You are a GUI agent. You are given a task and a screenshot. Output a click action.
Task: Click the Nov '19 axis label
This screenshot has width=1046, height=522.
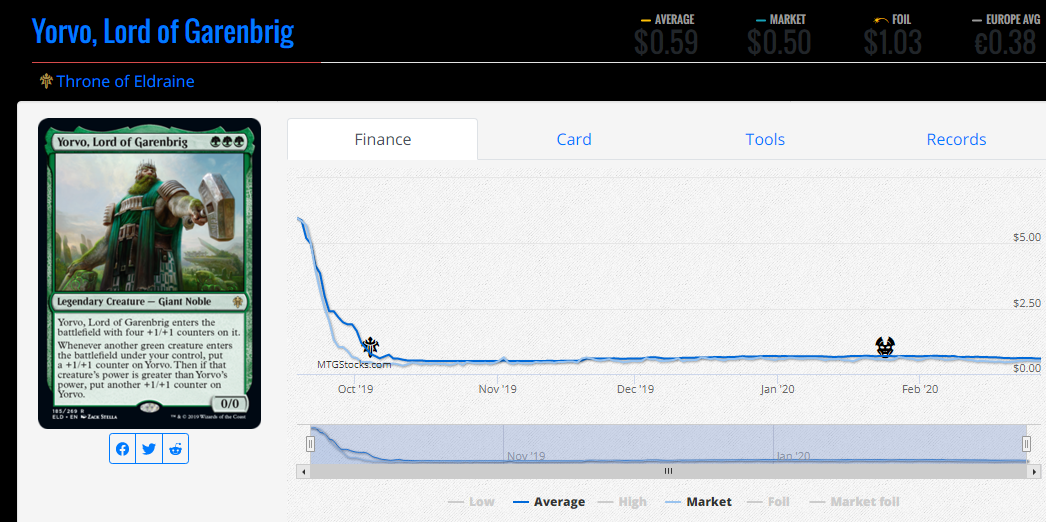498,389
